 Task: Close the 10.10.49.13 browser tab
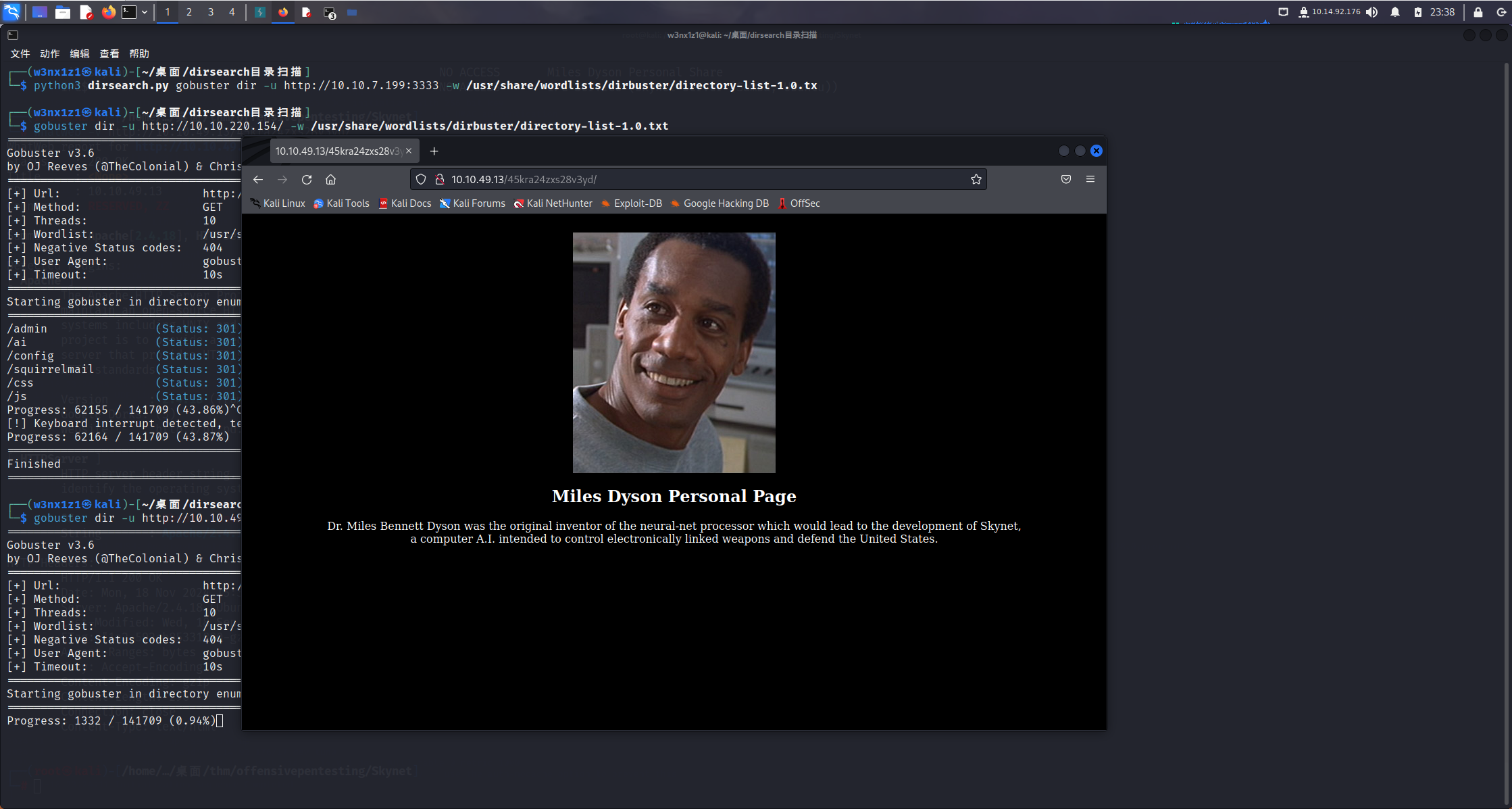coord(409,151)
